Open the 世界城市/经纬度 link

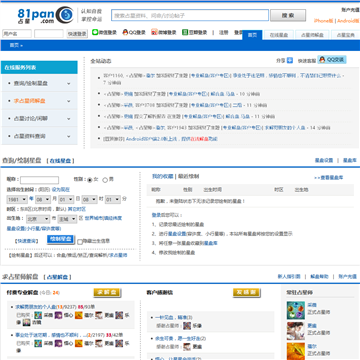click(x=103, y=219)
